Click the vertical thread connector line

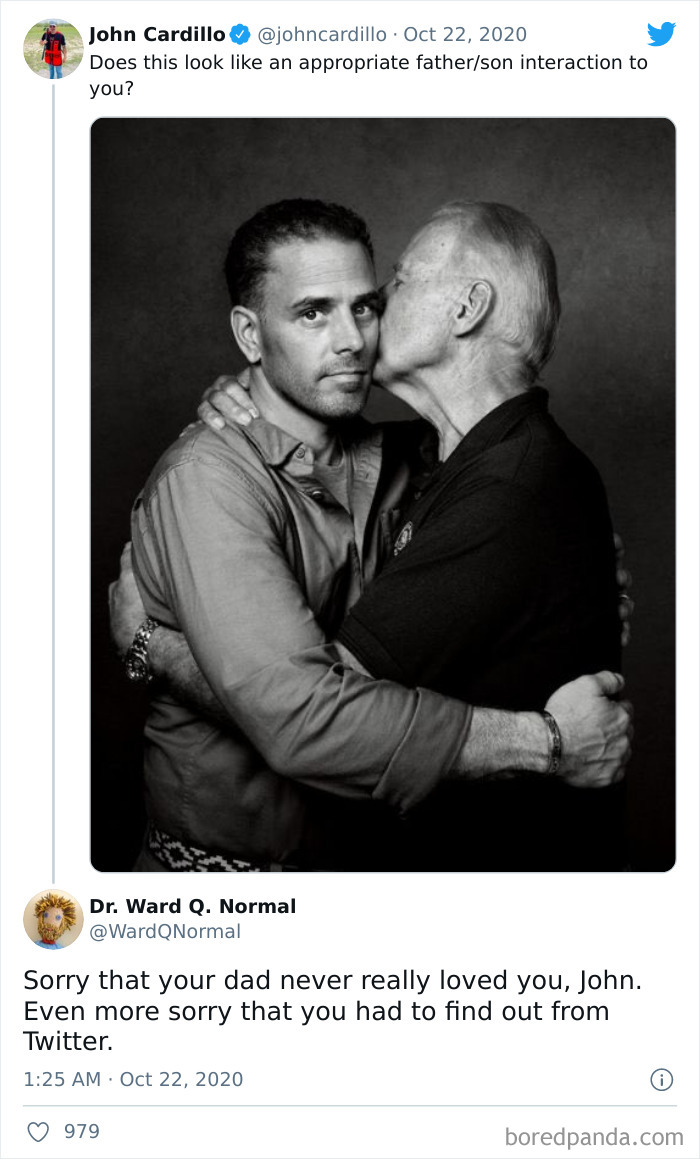click(52, 500)
